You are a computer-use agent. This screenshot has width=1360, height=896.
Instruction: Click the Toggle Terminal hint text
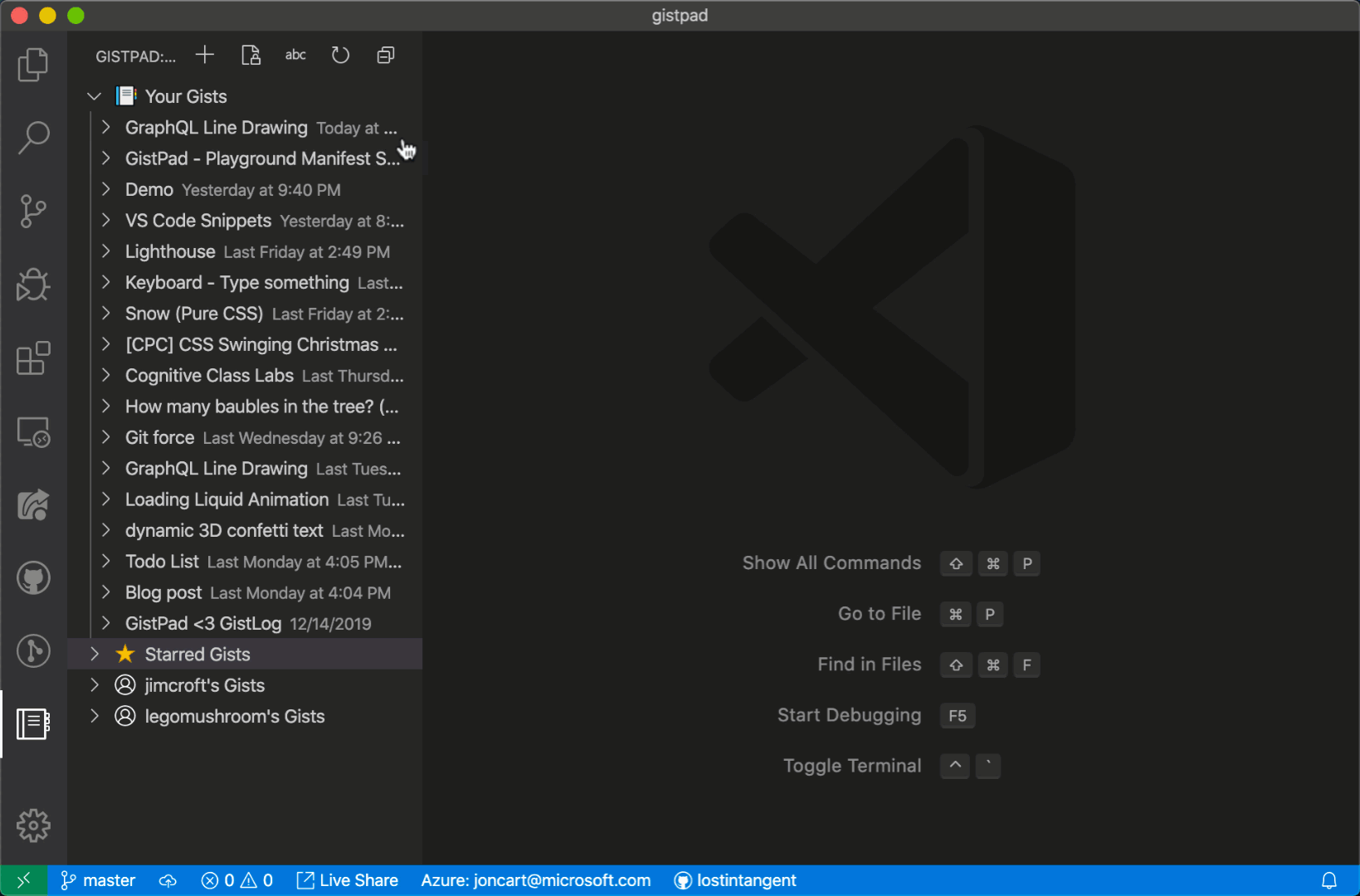click(852, 766)
